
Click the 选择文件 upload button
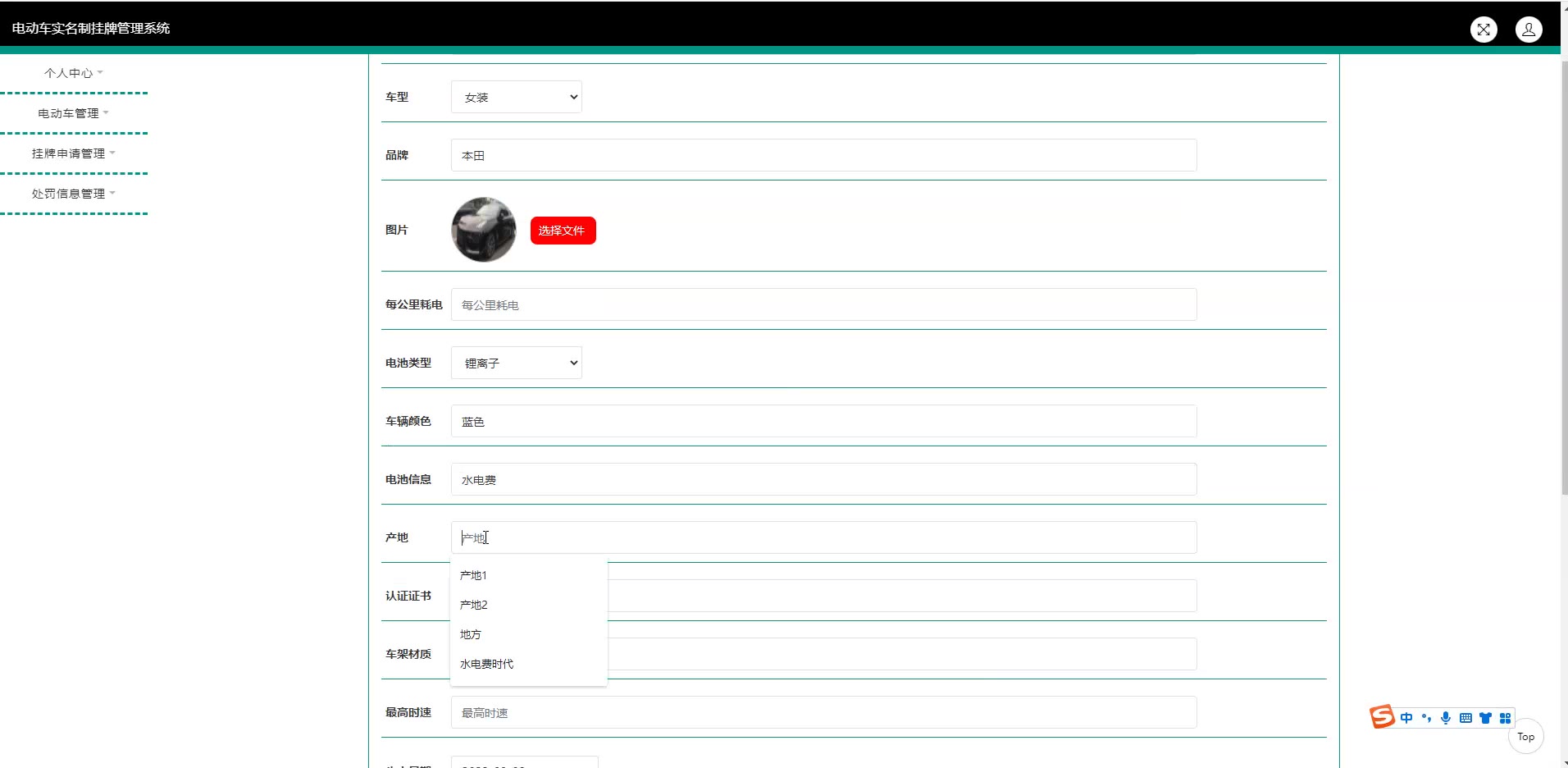563,231
